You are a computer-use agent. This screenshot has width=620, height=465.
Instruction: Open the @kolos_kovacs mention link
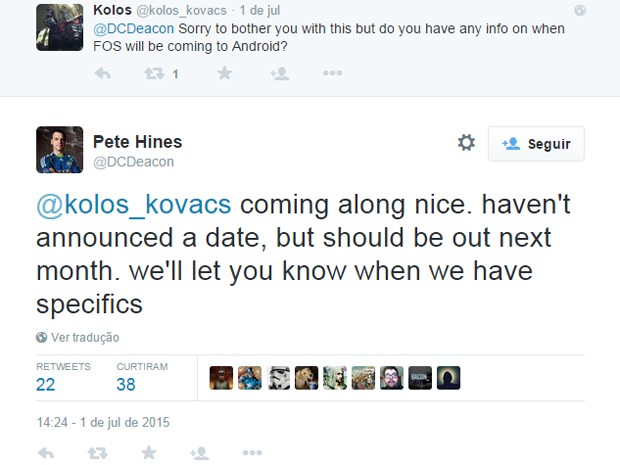pos(134,205)
